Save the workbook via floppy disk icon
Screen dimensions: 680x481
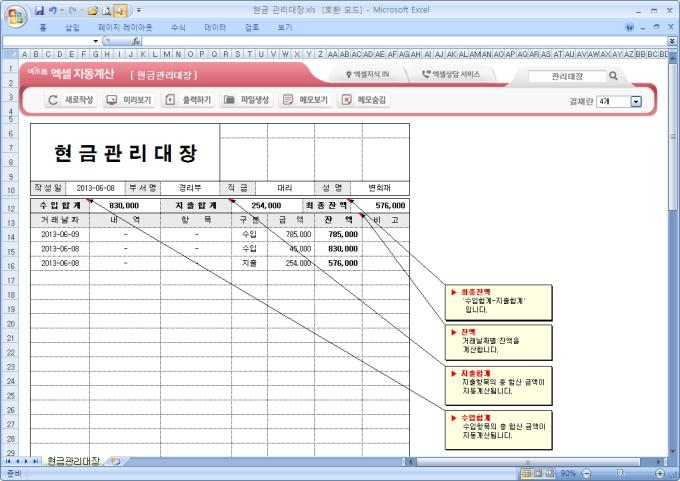[x=39, y=10]
